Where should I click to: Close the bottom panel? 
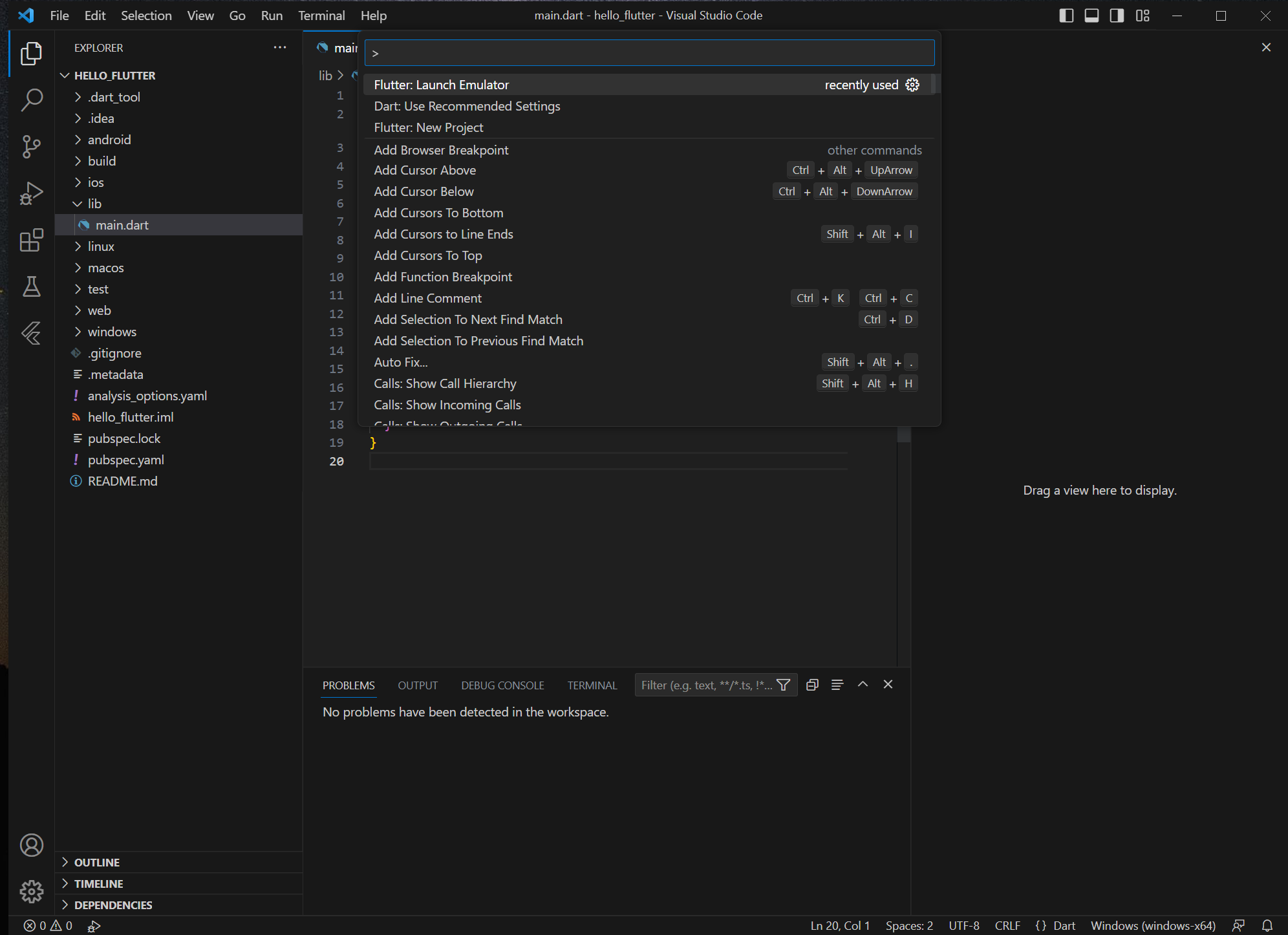point(888,685)
